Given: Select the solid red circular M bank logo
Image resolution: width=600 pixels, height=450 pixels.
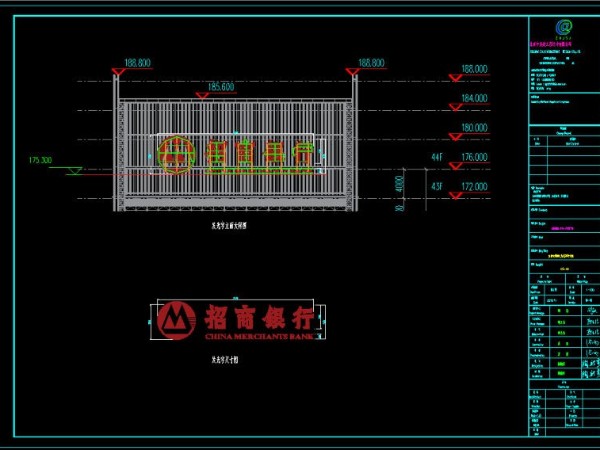Looking at the screenshot, I should (176, 320).
